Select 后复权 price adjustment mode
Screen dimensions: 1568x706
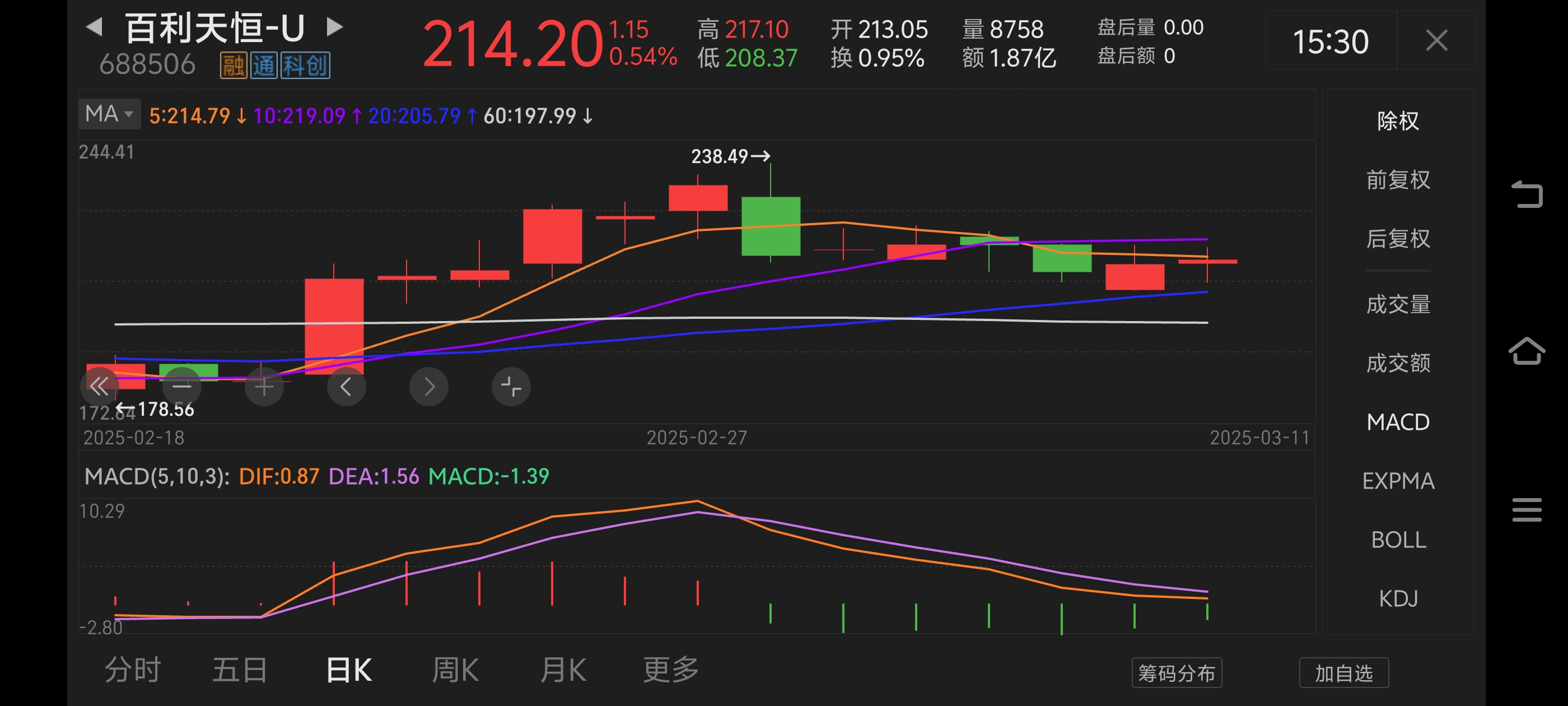click(1398, 238)
